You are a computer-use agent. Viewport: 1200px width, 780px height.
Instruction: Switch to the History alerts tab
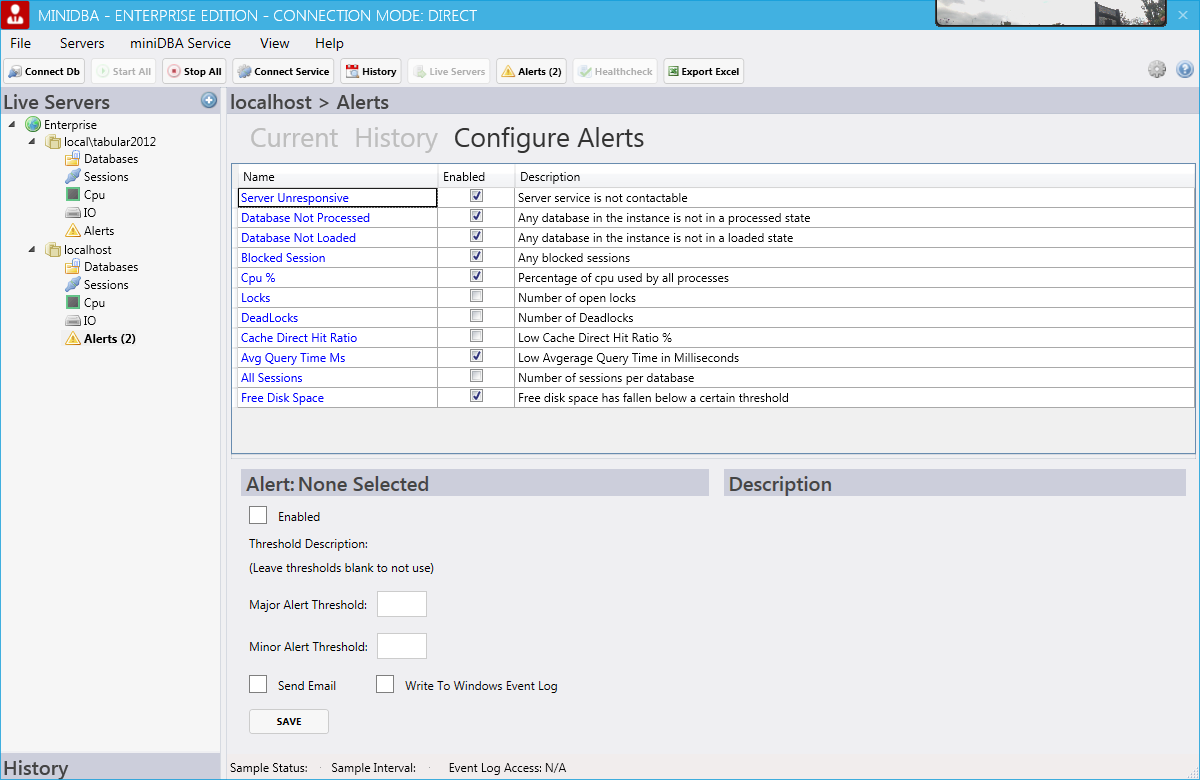click(396, 138)
